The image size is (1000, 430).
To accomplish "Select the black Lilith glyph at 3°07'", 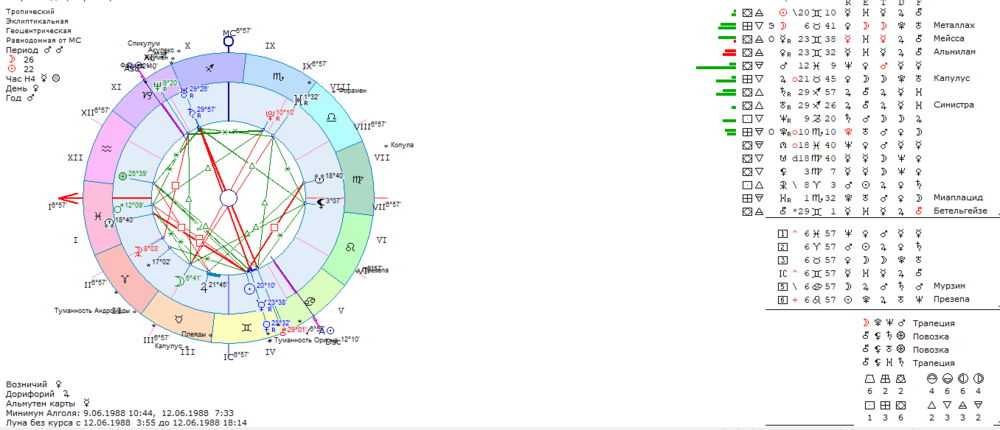I will coord(319,204).
